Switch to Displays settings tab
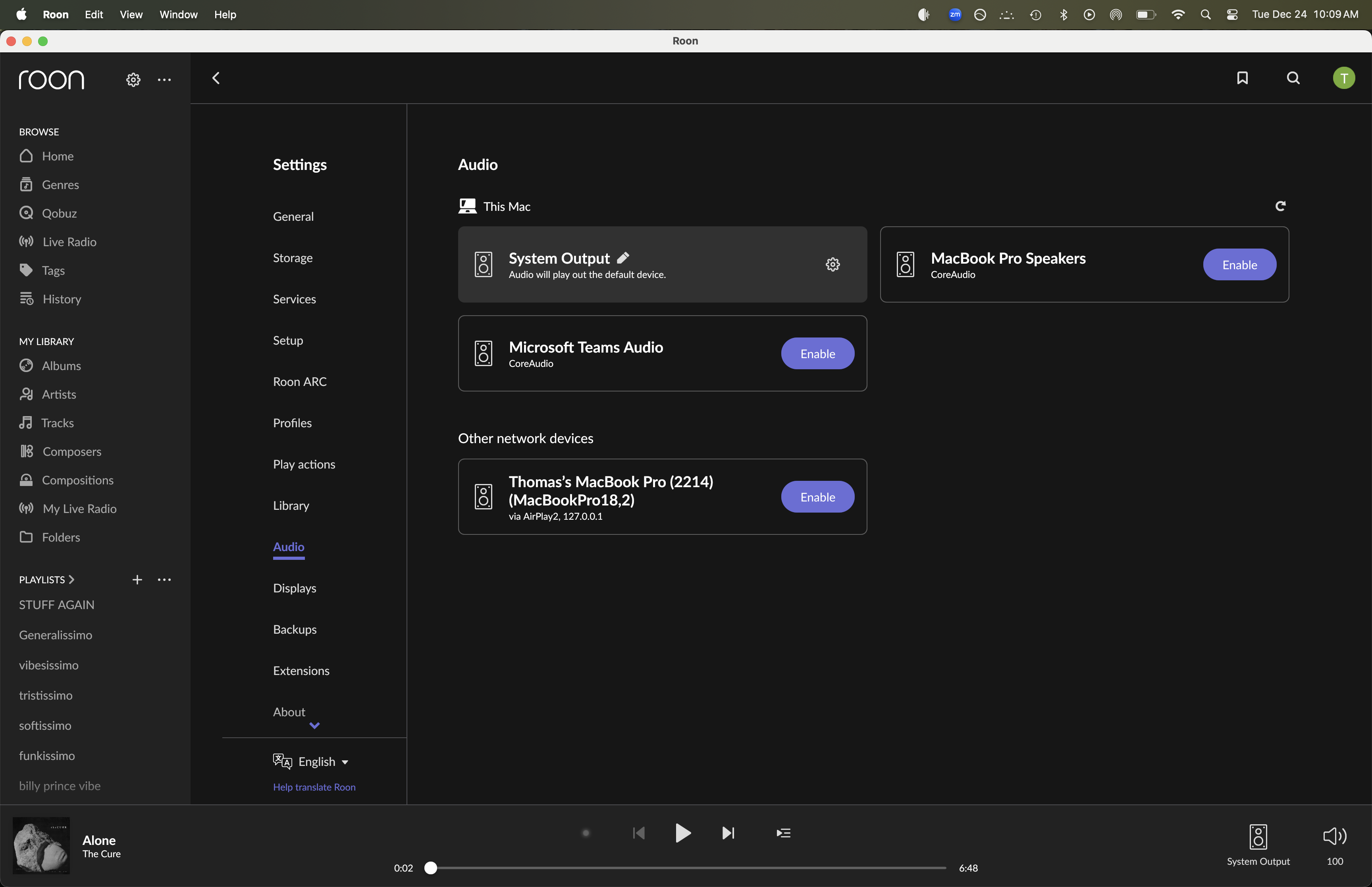This screenshot has height=887, width=1372. (294, 588)
